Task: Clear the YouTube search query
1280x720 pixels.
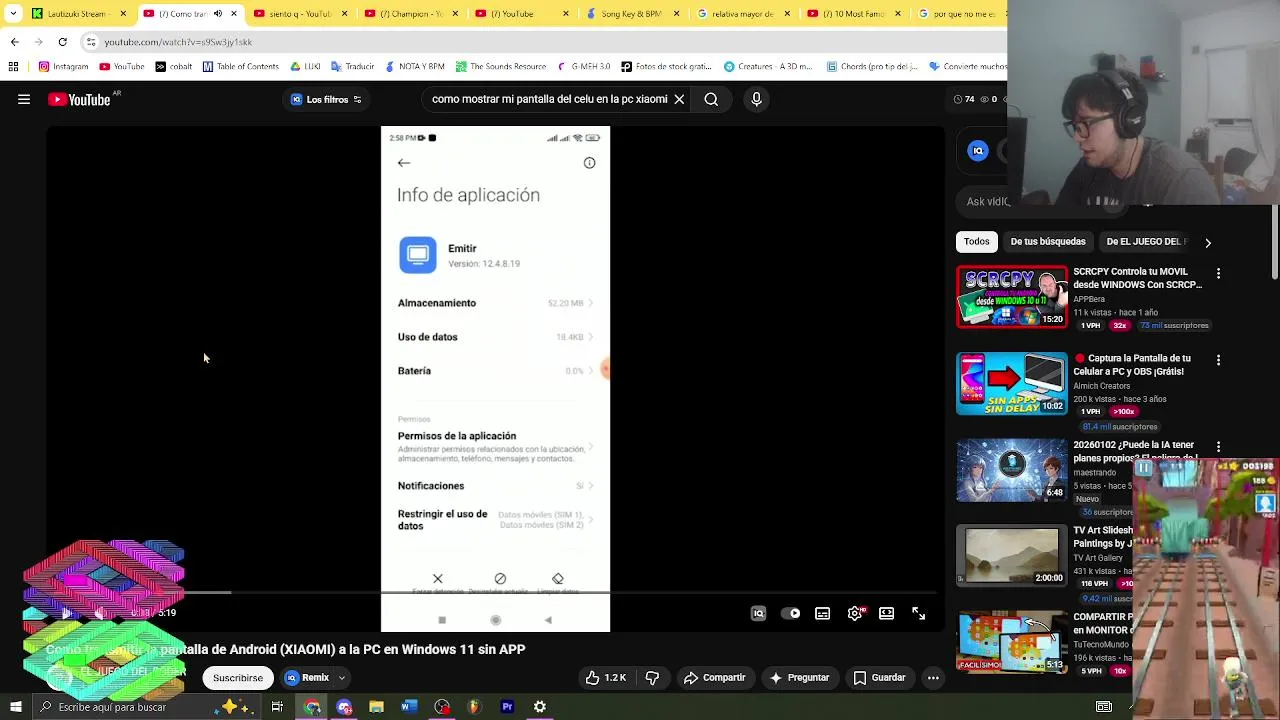Action: (x=679, y=99)
